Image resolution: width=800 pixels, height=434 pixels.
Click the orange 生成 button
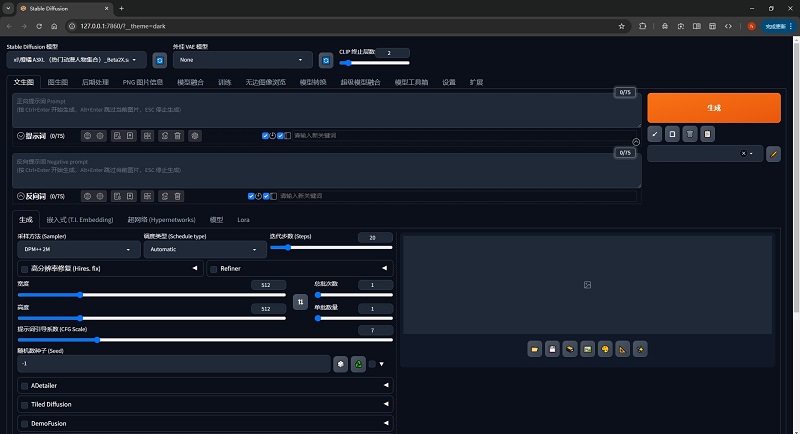coord(713,107)
